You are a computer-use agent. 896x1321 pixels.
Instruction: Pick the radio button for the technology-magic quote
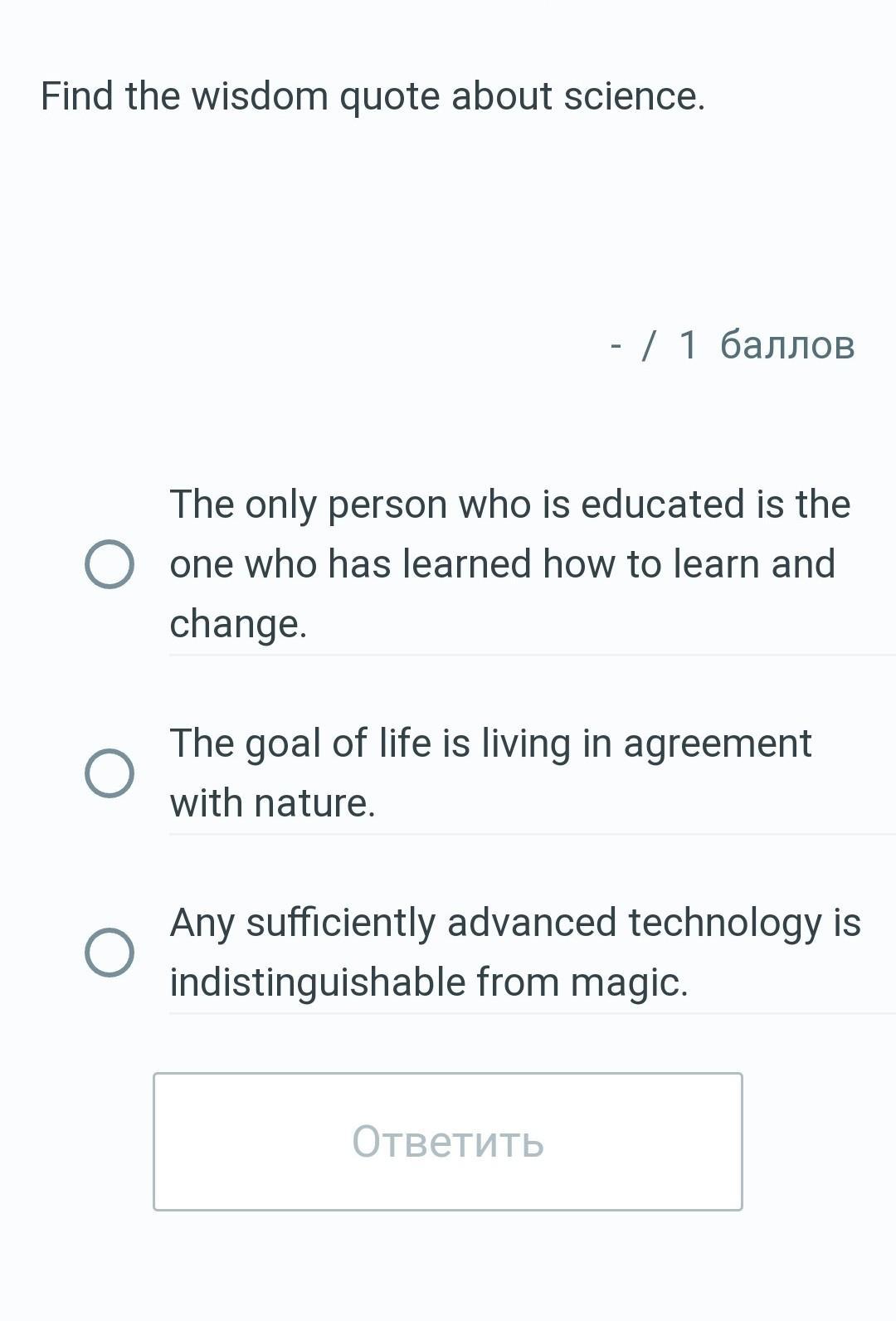pos(110,953)
